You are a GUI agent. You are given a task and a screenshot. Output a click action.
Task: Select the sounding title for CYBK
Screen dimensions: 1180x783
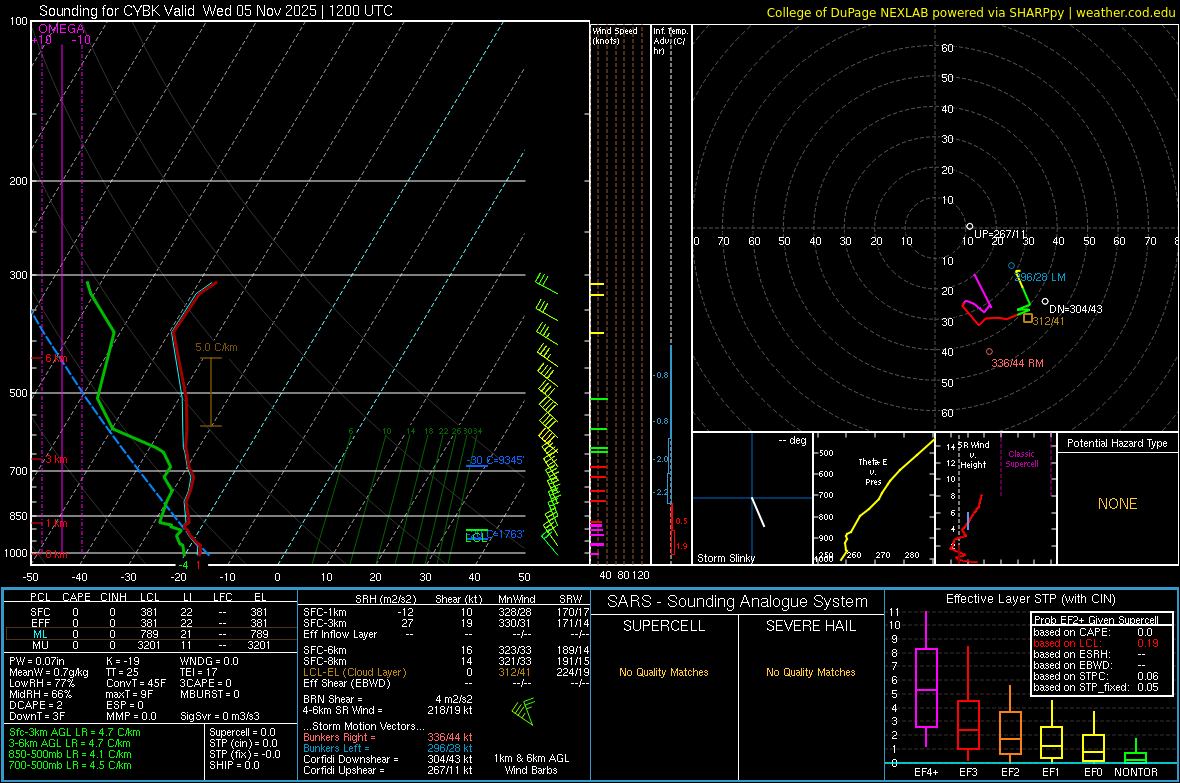215,11
